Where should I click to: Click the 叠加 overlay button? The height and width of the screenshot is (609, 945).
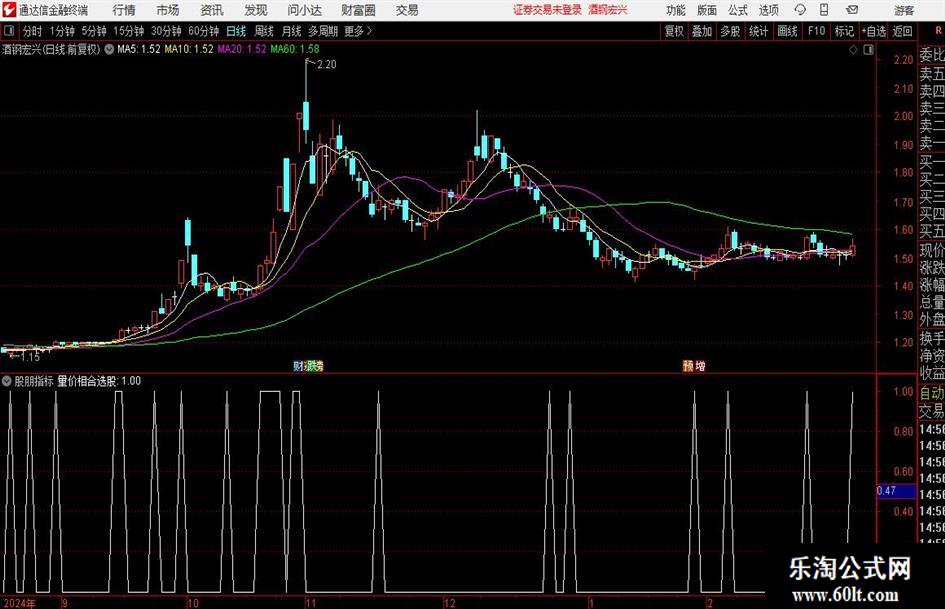pos(702,31)
